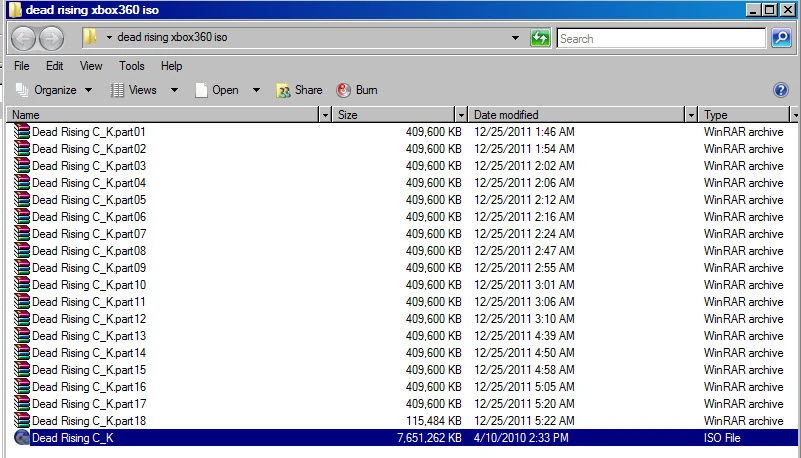Go forward with the Forward arrow button
801x458 pixels.
tap(52, 38)
